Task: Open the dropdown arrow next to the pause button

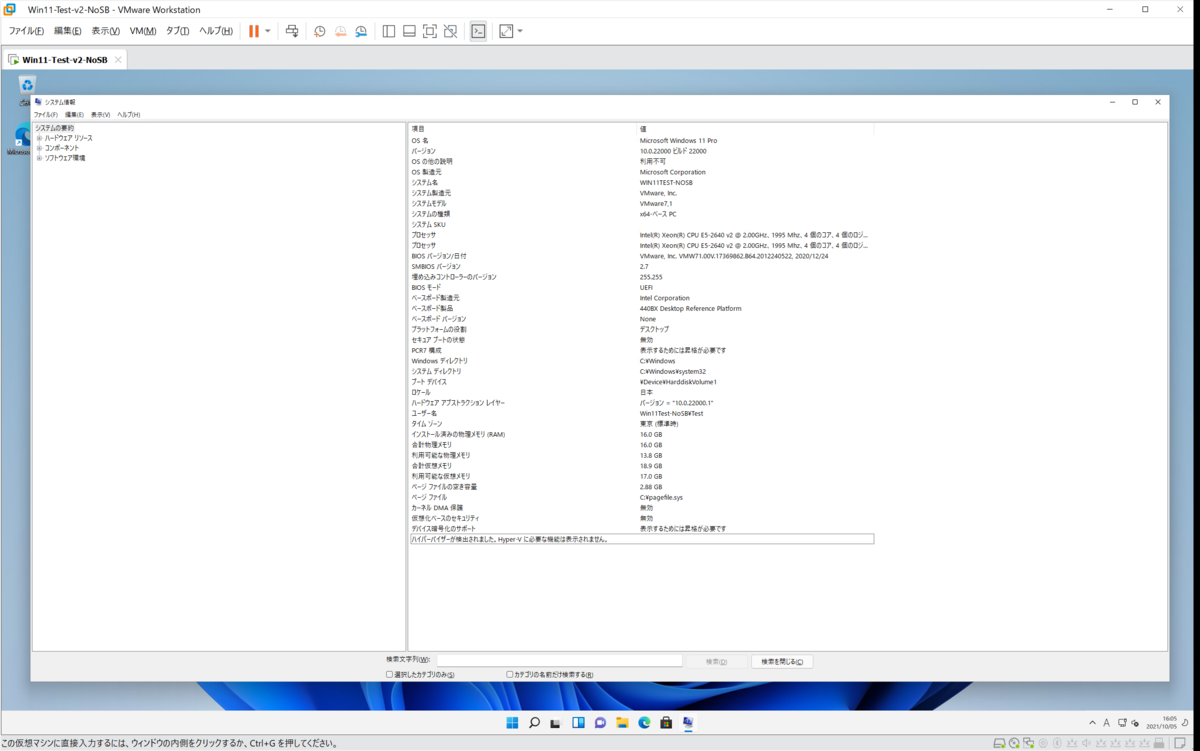Action: click(268, 31)
